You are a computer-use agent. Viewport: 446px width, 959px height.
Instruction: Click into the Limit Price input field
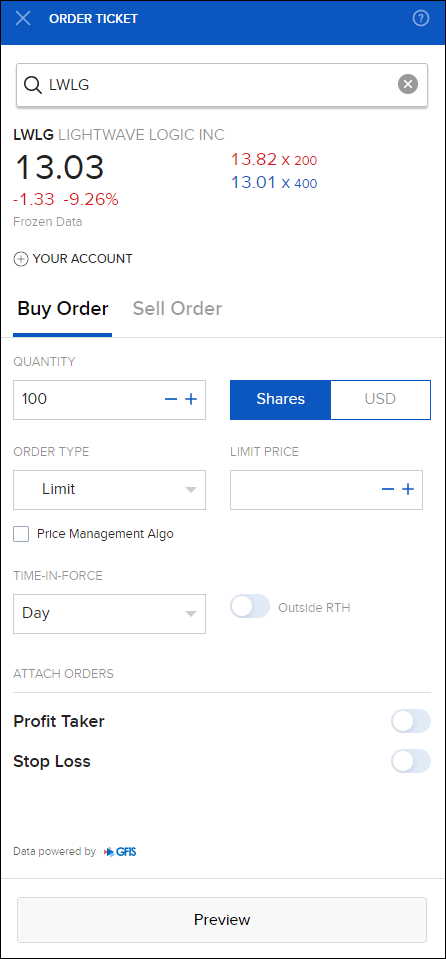click(304, 490)
